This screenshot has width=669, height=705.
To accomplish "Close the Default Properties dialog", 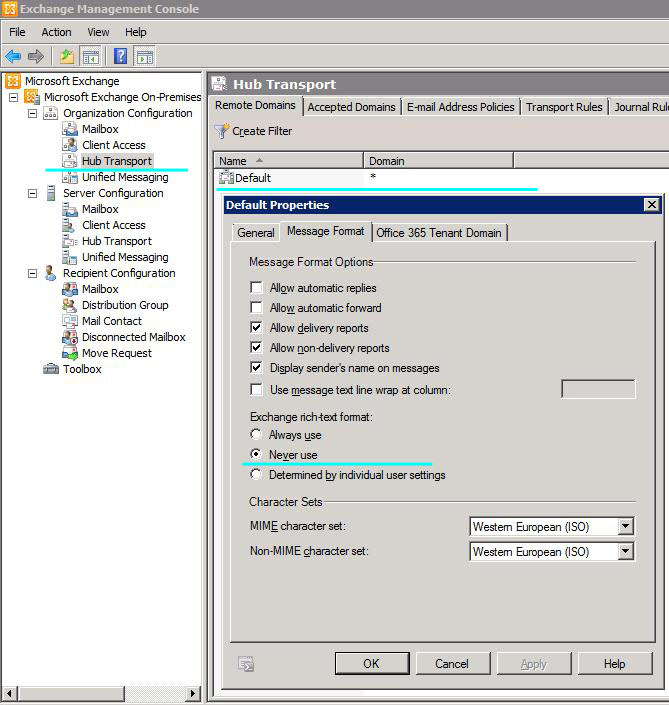I will (652, 205).
